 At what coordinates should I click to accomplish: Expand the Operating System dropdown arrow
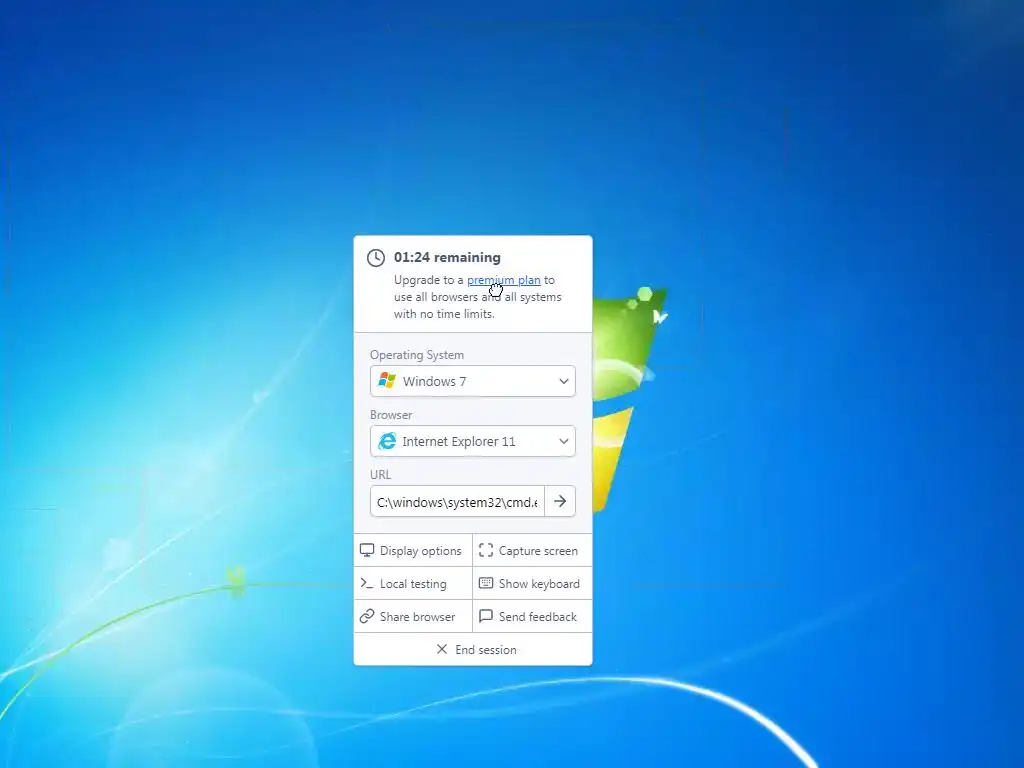(564, 381)
